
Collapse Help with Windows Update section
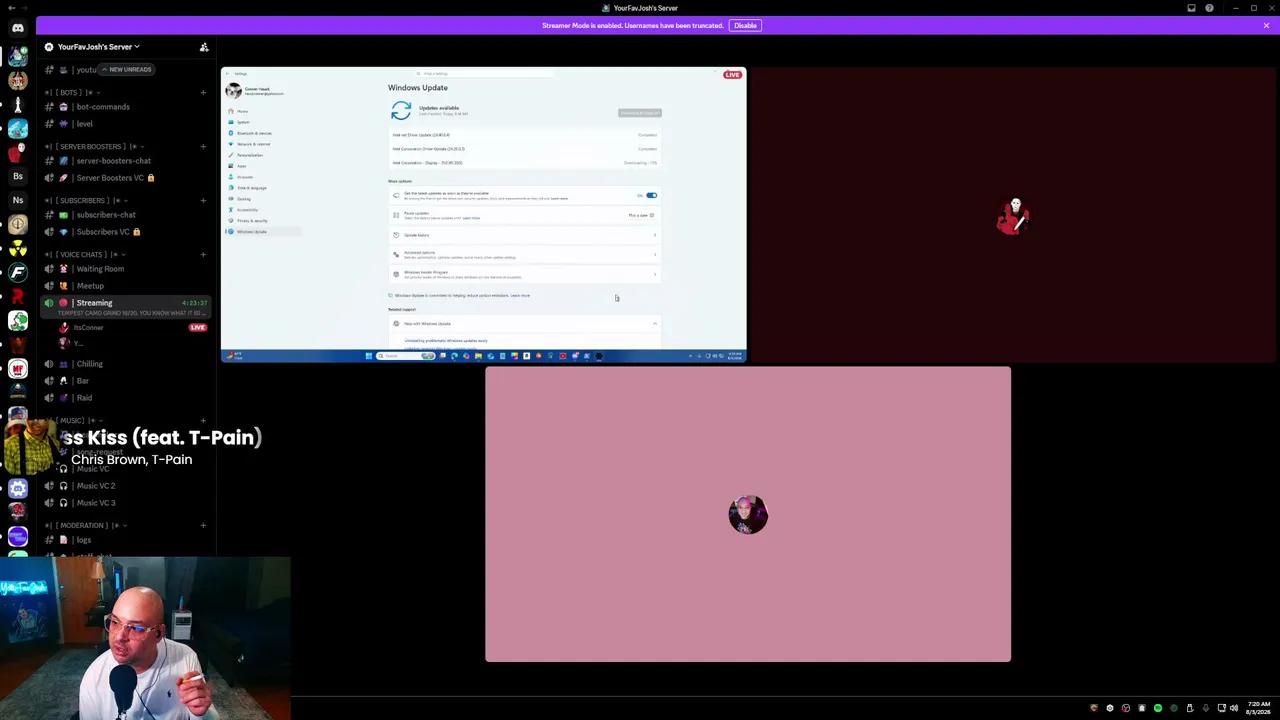click(523, 323)
